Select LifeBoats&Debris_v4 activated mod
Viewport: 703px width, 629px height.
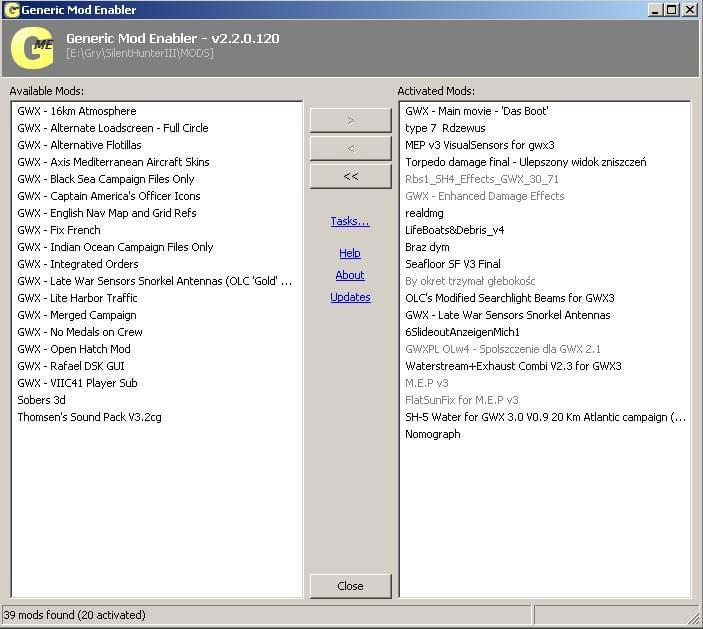pos(455,230)
